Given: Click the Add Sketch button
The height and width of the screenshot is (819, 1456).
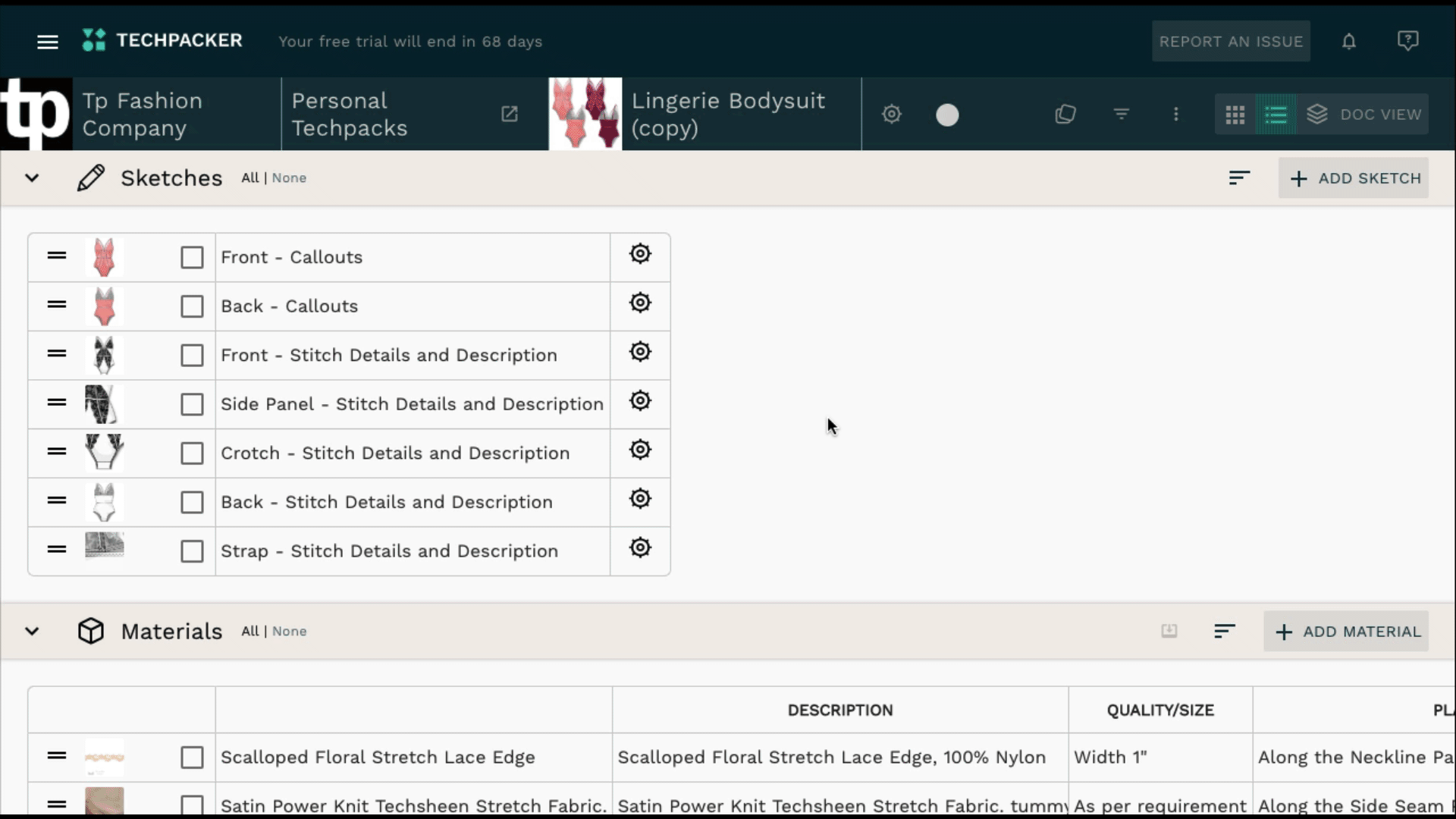Looking at the screenshot, I should (1354, 178).
